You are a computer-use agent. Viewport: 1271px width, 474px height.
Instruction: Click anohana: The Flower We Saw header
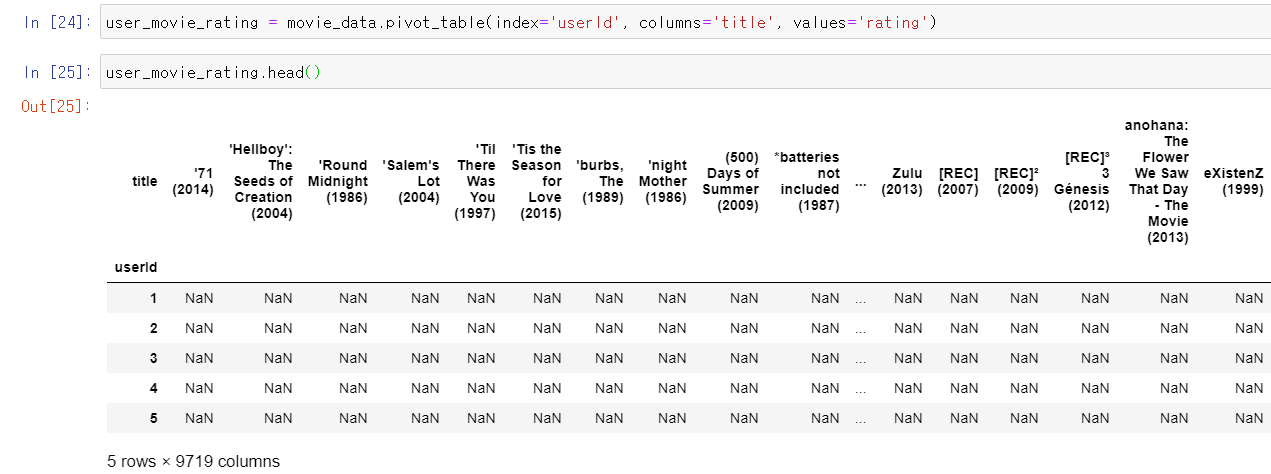tap(1157, 181)
